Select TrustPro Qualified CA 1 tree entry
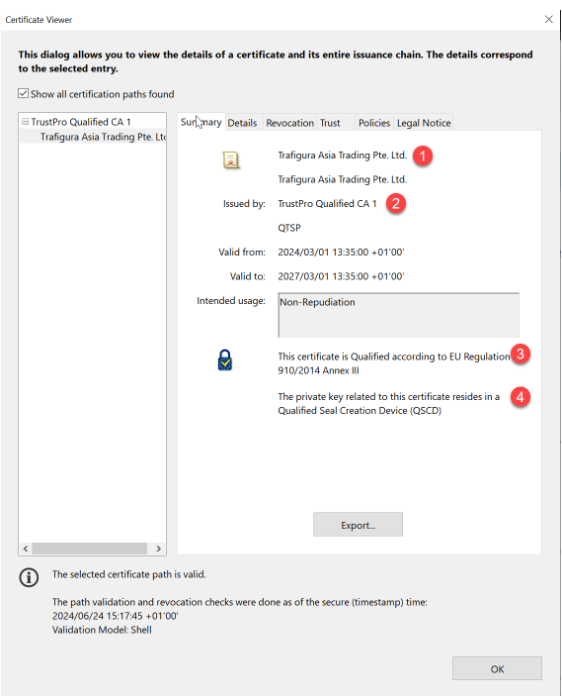562x696 pixels. [x=81, y=122]
